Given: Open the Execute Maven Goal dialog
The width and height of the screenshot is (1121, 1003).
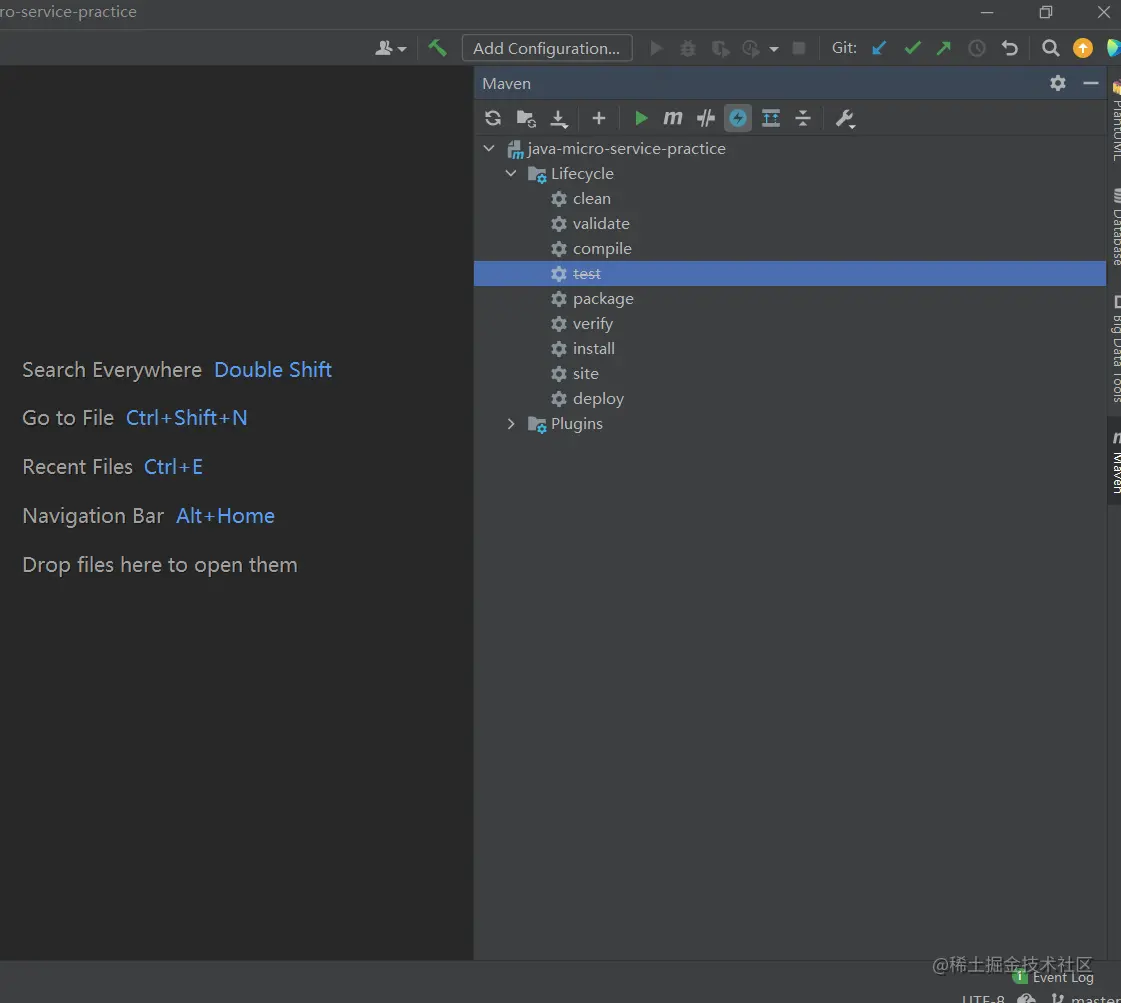Looking at the screenshot, I should click(x=673, y=119).
